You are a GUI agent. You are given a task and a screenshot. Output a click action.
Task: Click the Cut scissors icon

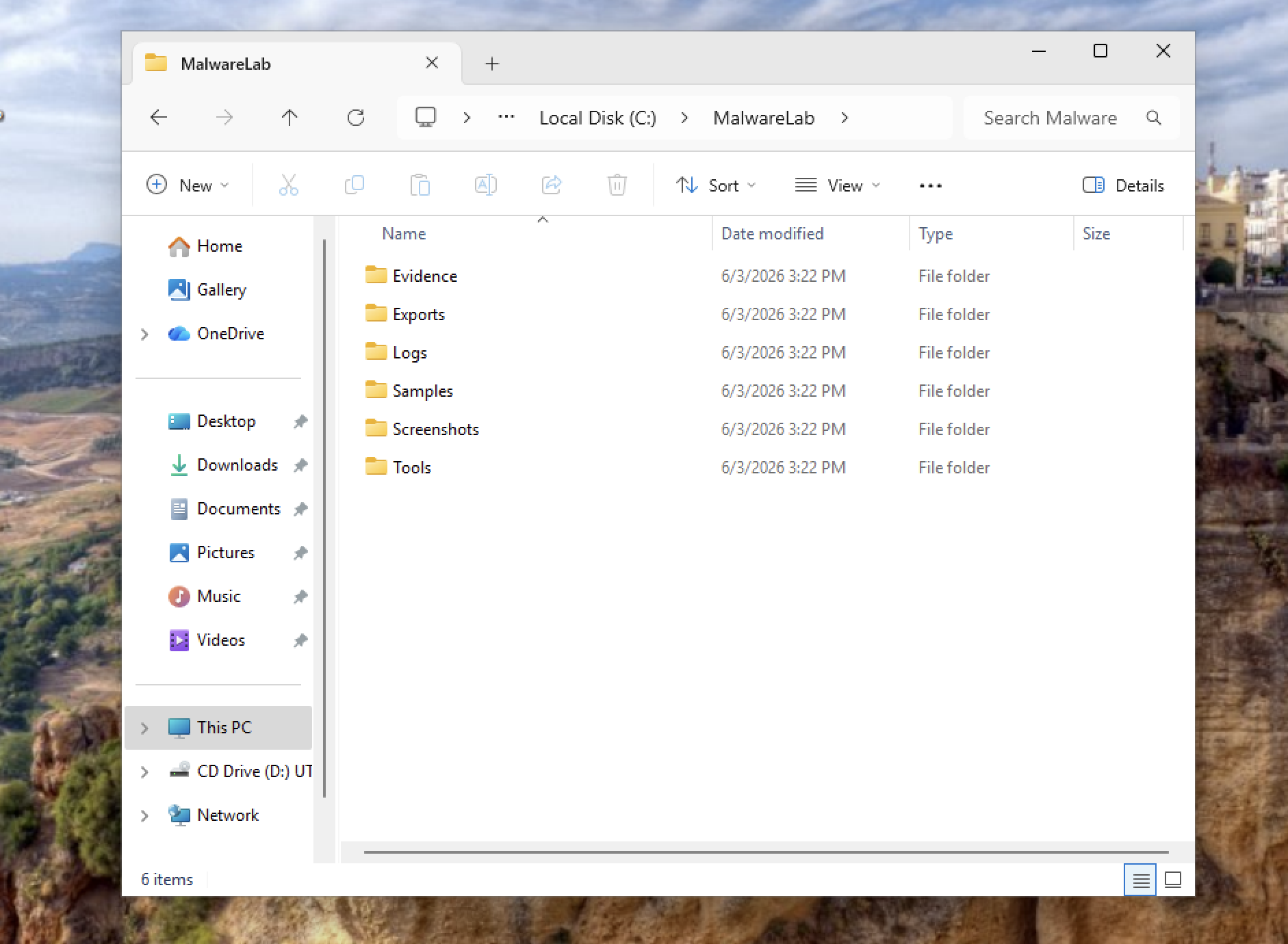[289, 185]
